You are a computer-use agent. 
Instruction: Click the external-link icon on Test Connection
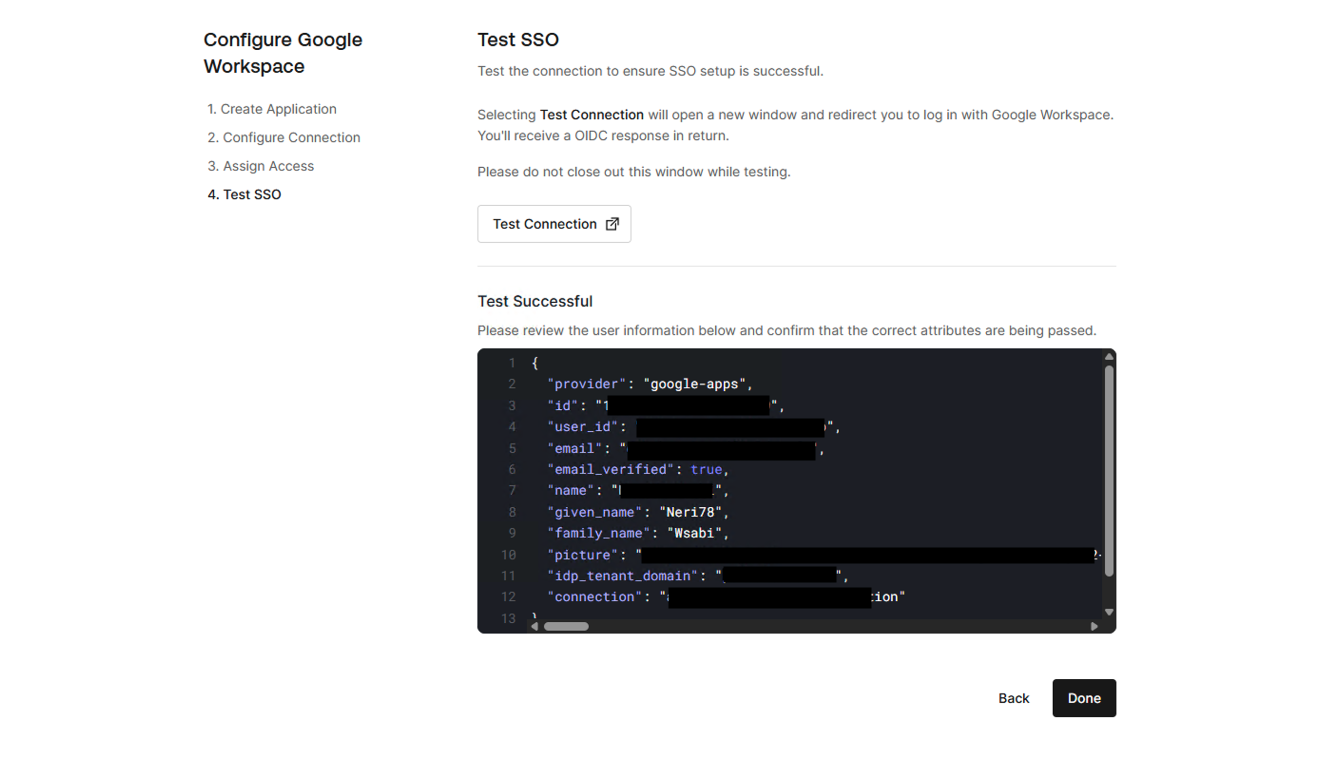click(x=612, y=224)
